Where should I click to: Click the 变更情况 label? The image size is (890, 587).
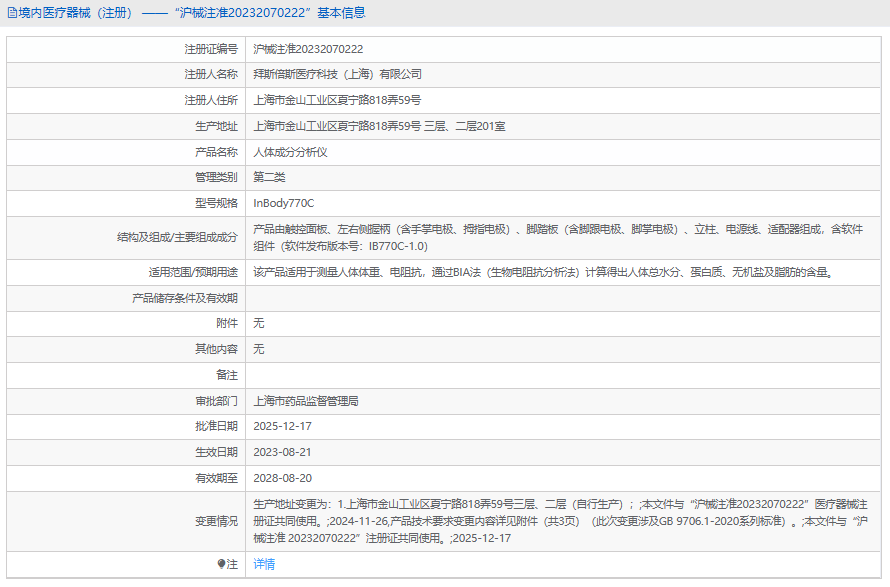216,521
